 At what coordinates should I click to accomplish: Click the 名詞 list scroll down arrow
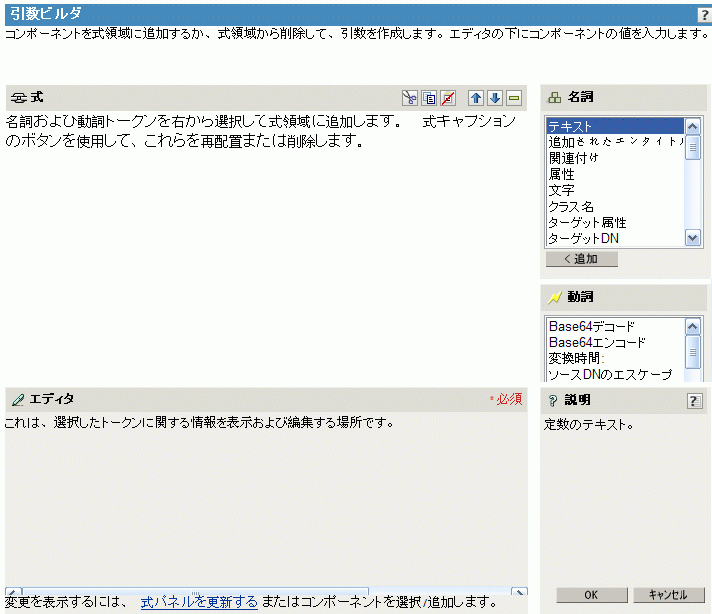coord(692,238)
